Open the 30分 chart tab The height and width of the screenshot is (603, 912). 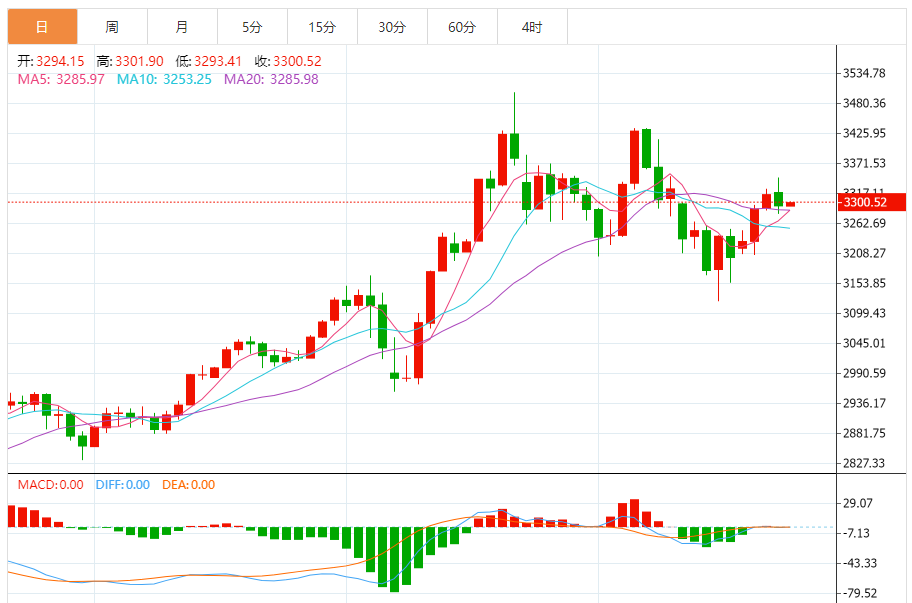(392, 27)
